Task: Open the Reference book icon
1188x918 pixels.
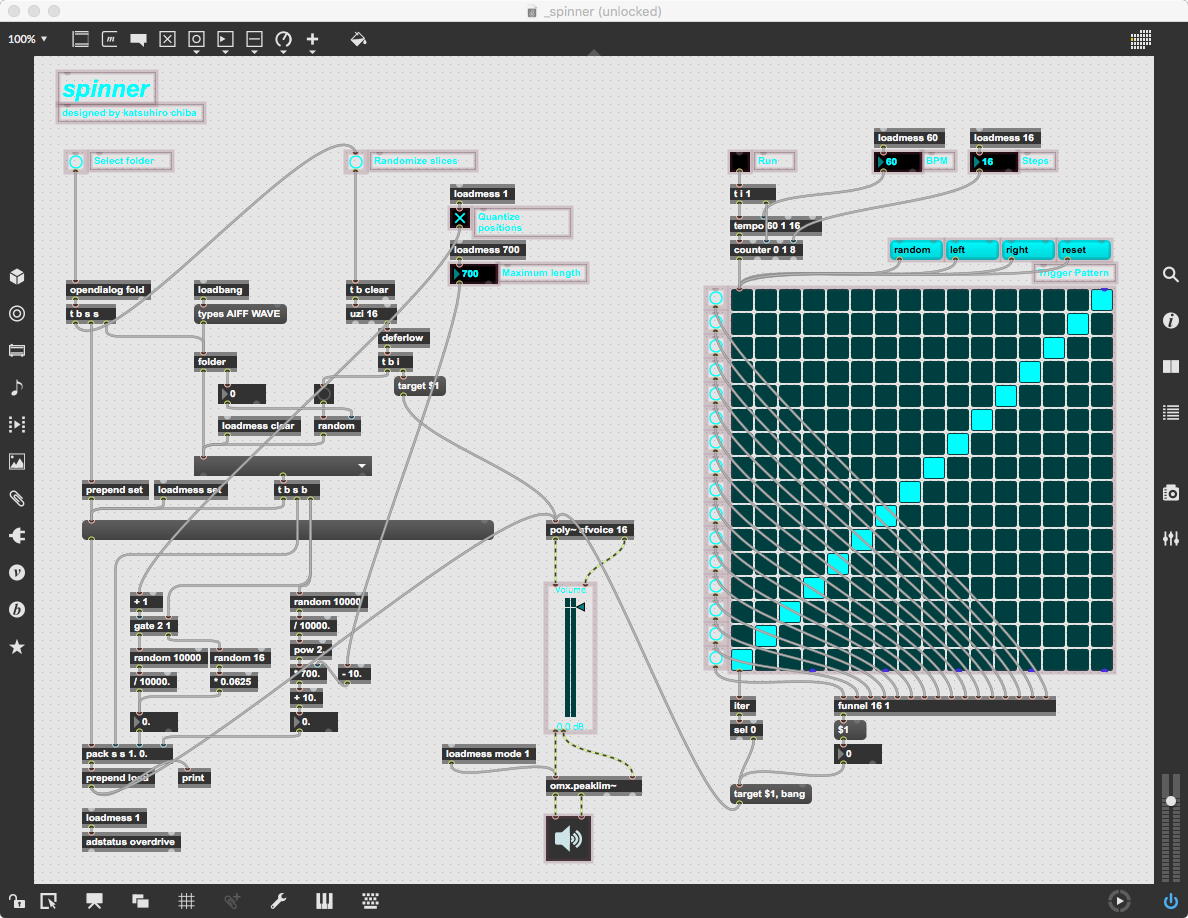Action: [1170, 367]
